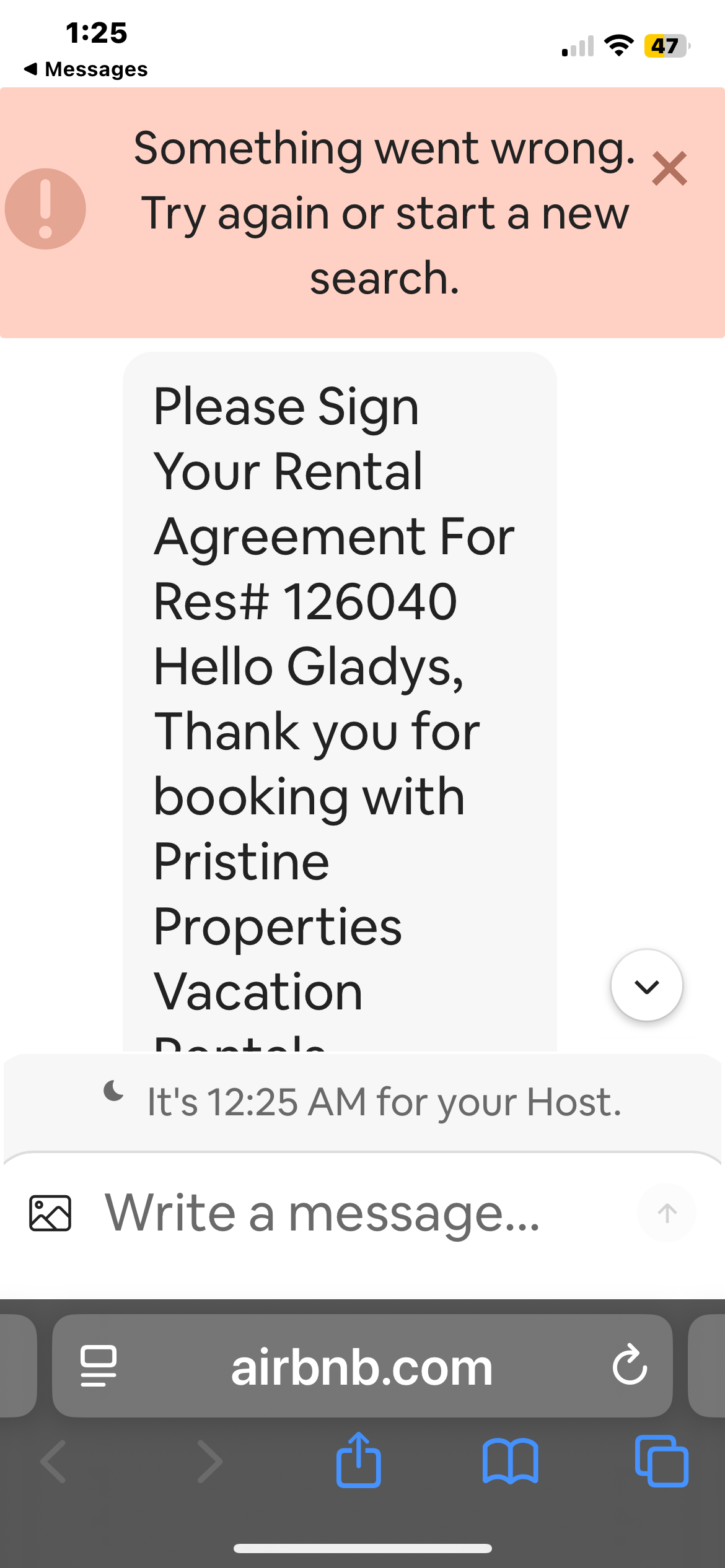The width and height of the screenshot is (725, 1568).
Task: Open Safari bookmarks book icon
Action: click(x=511, y=1461)
